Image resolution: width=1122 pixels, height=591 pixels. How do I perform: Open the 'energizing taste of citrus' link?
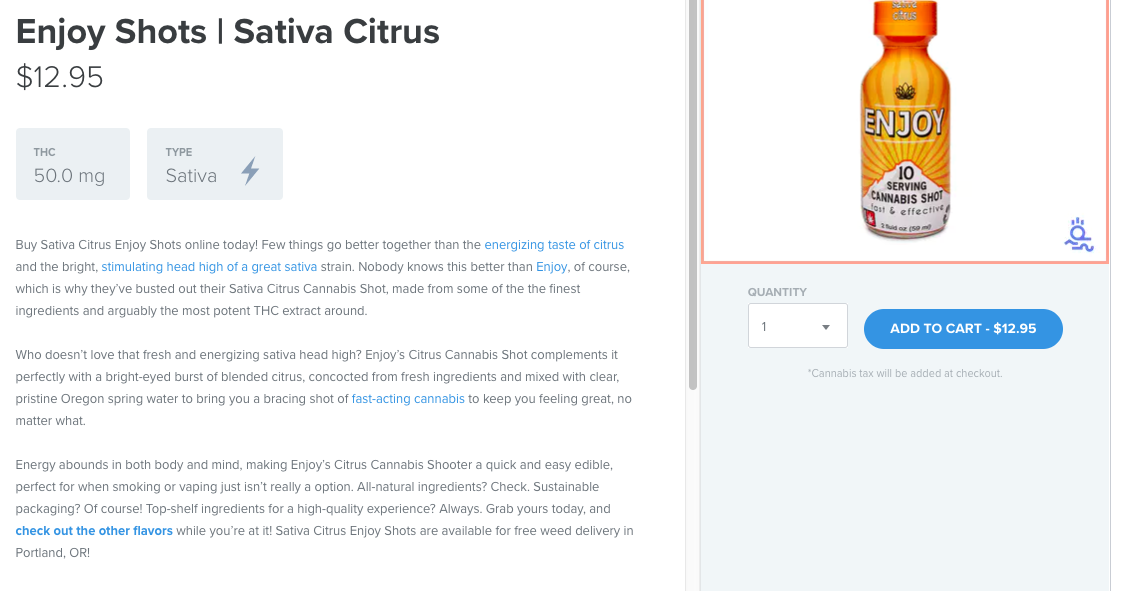point(554,245)
